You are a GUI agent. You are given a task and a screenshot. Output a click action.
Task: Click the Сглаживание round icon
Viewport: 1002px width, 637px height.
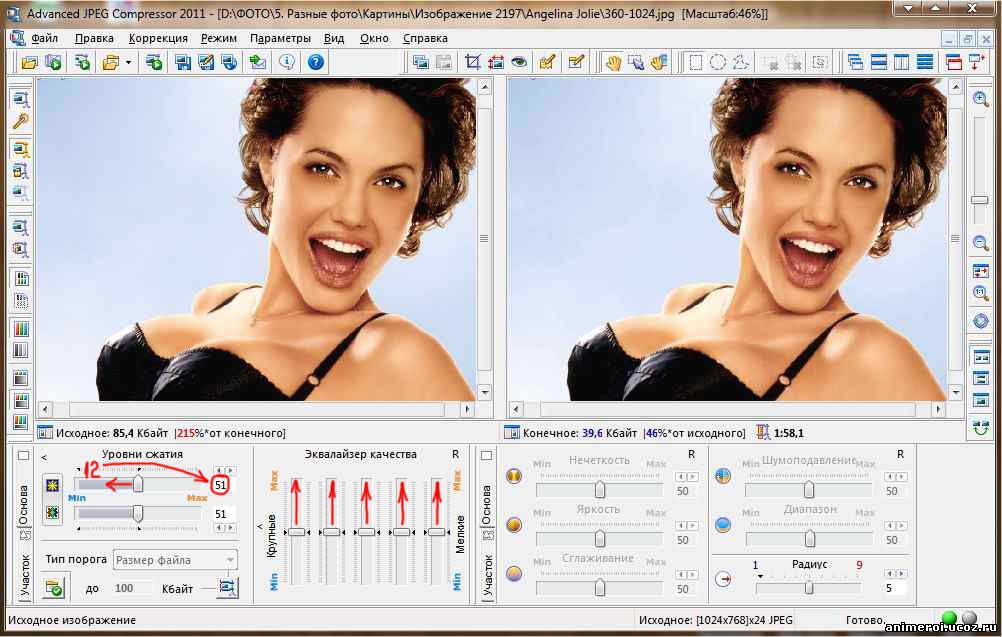(x=514, y=573)
